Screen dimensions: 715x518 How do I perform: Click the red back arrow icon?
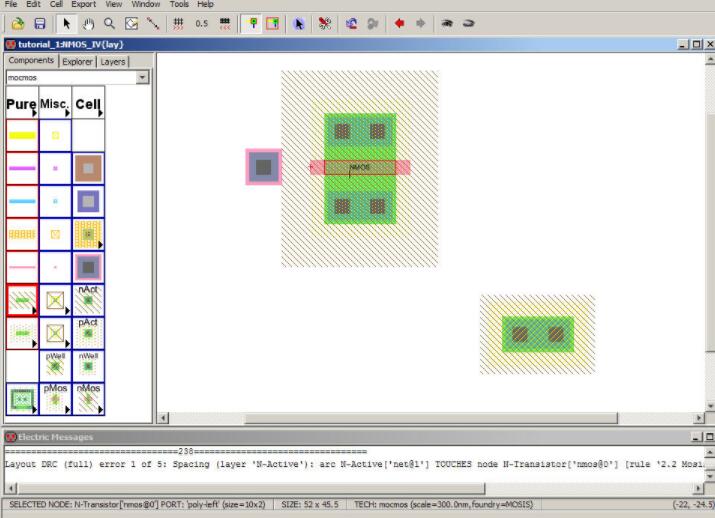pos(399,23)
